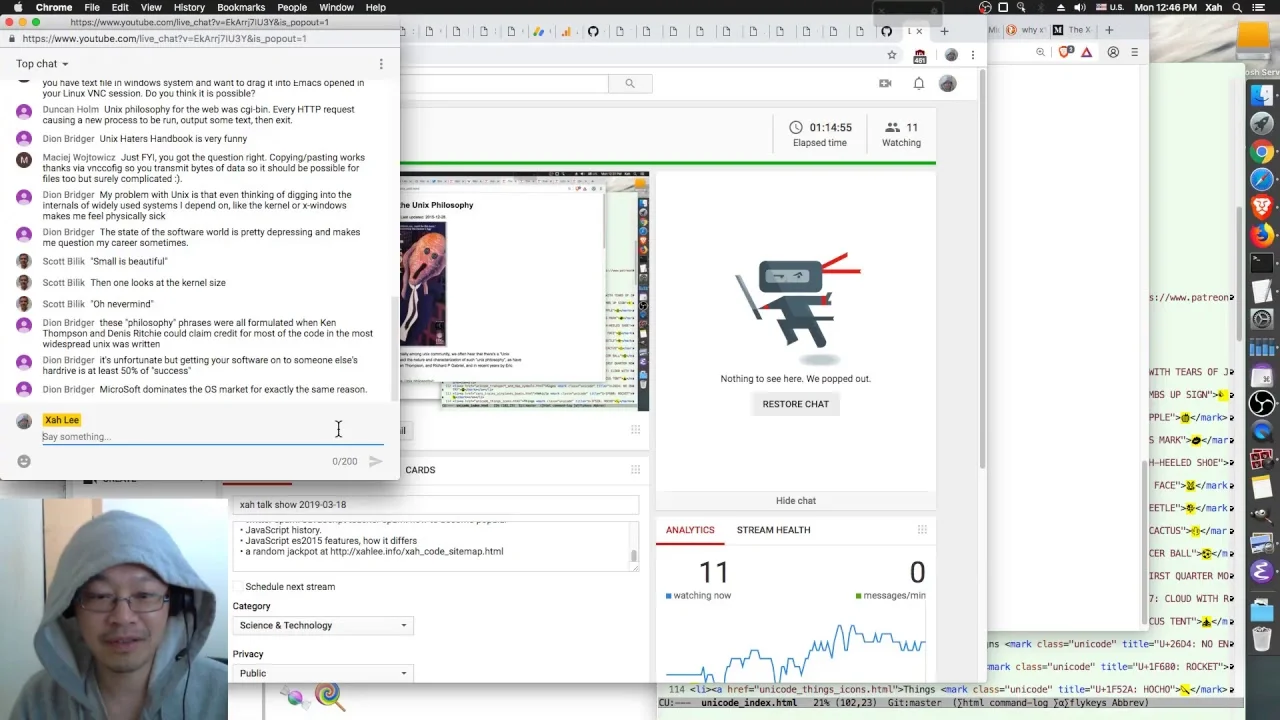This screenshot has height=720, width=1280.
Task: Select the Analytics tab
Action: click(690, 530)
